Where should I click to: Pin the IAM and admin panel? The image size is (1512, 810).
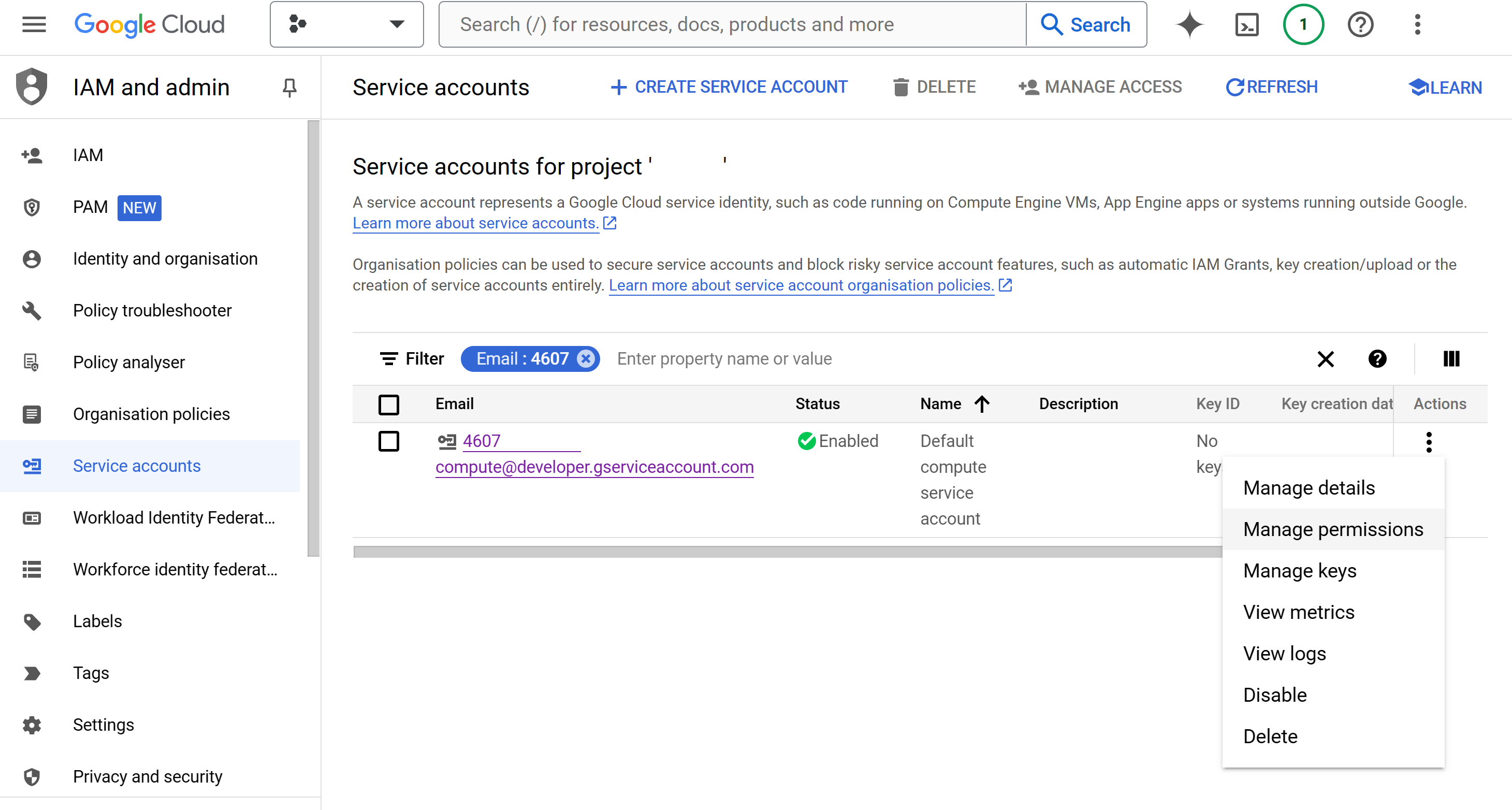click(x=289, y=88)
